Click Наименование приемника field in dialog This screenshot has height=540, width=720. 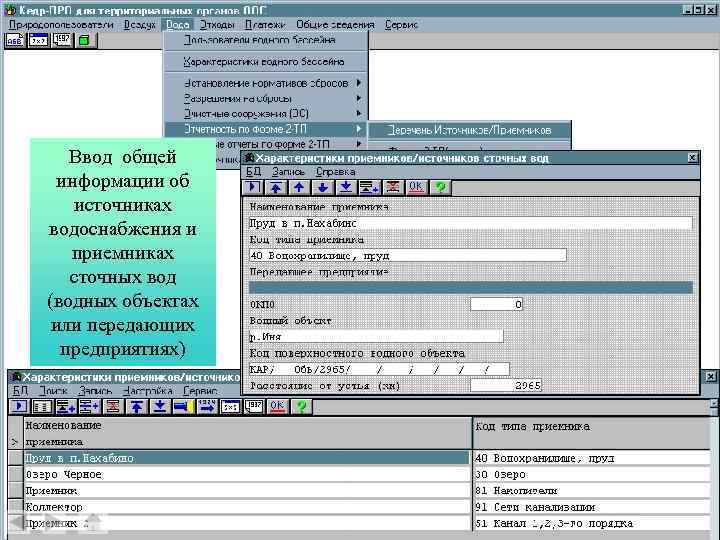471,224
